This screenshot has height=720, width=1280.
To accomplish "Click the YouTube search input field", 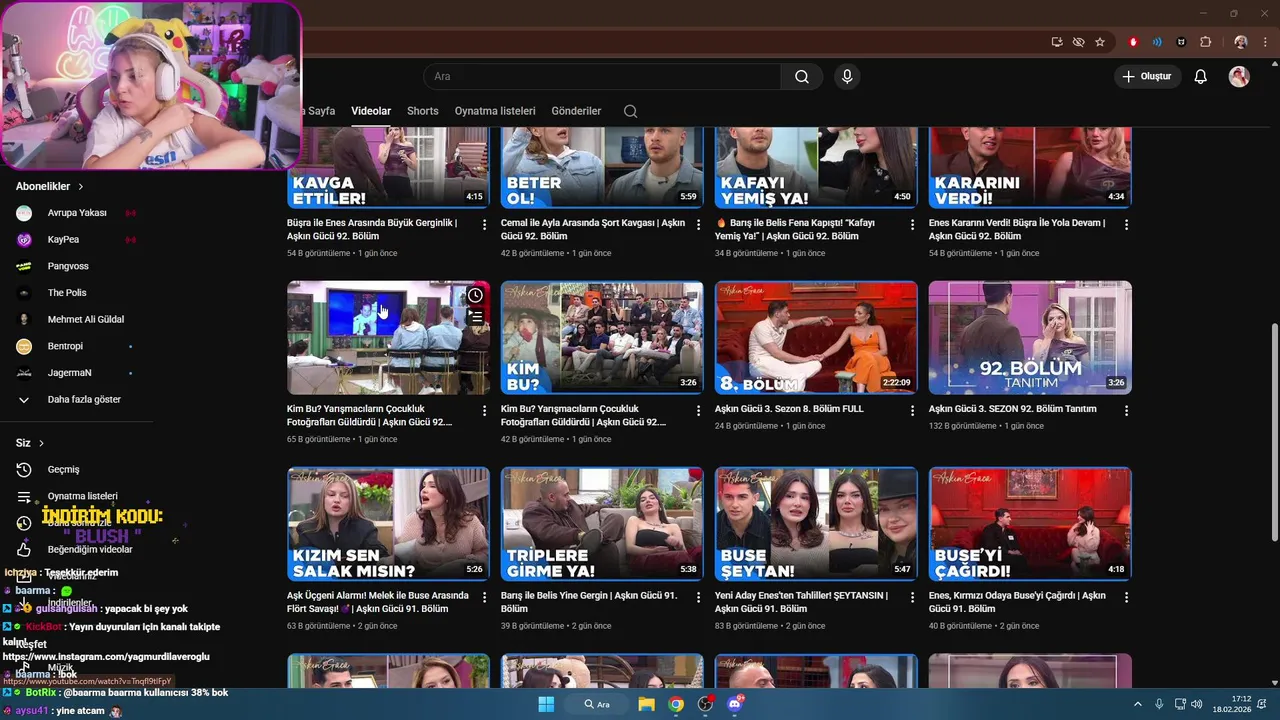I will click(602, 77).
